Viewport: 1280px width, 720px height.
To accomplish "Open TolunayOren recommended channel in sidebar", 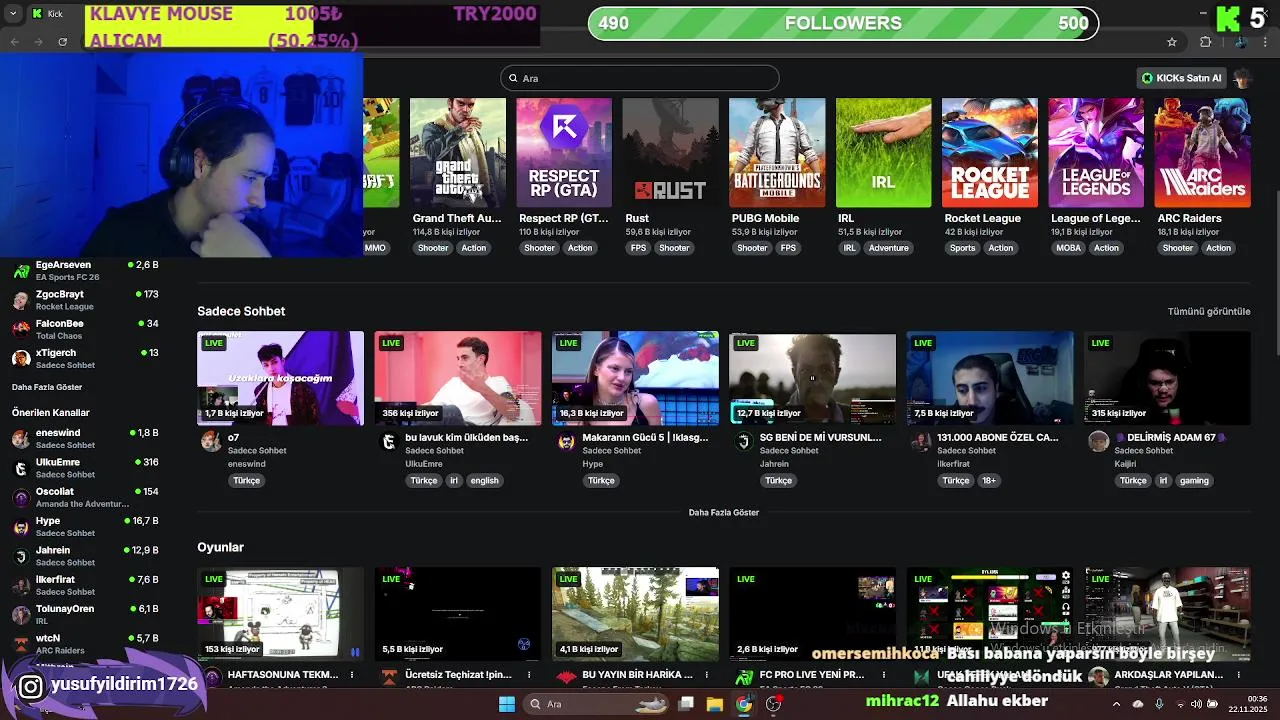I will (x=85, y=614).
